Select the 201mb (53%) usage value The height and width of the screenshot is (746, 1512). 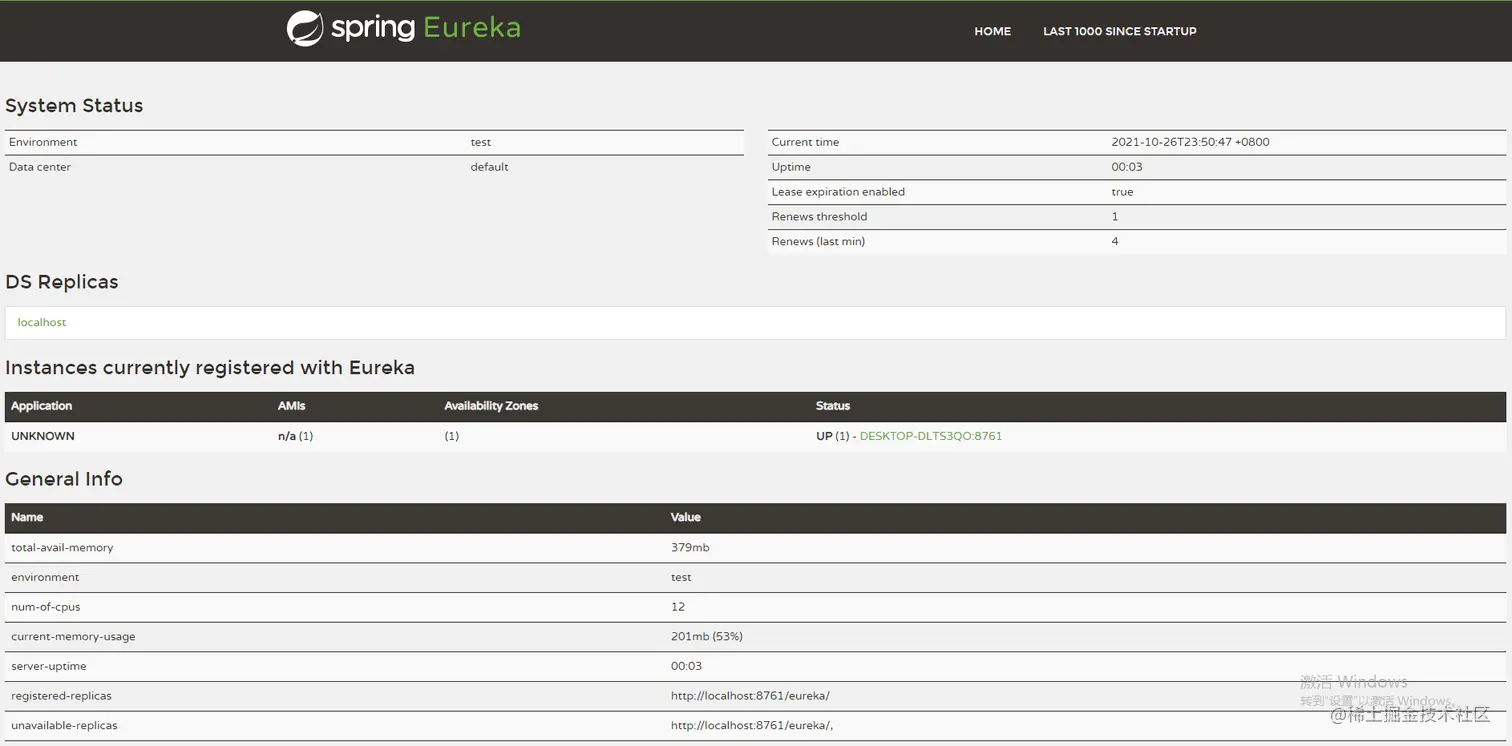[707, 637]
